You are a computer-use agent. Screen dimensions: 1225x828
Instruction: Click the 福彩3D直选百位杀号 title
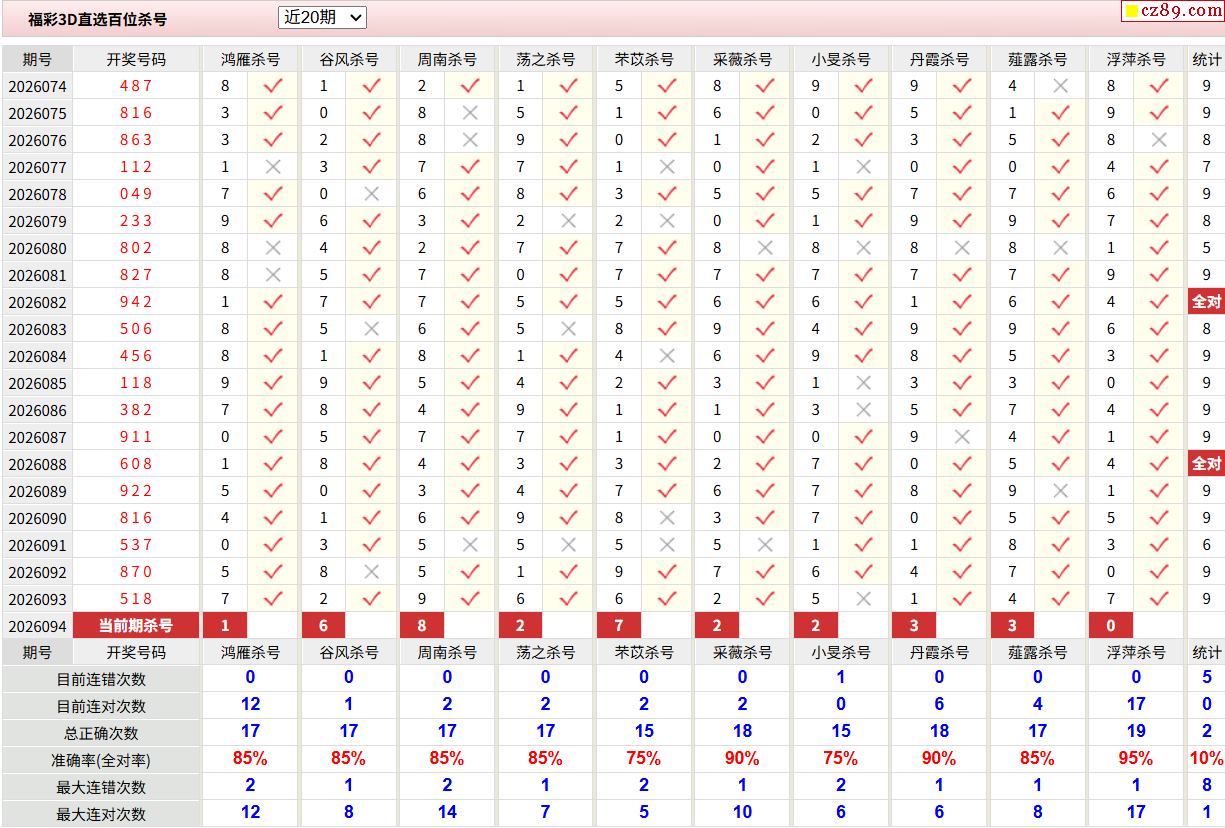[98, 19]
